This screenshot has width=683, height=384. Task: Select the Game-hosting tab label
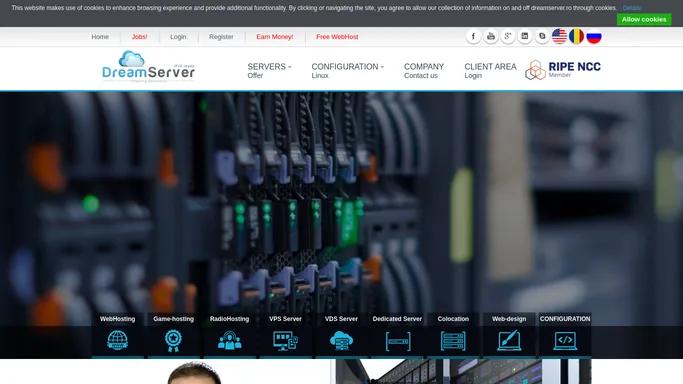173,319
